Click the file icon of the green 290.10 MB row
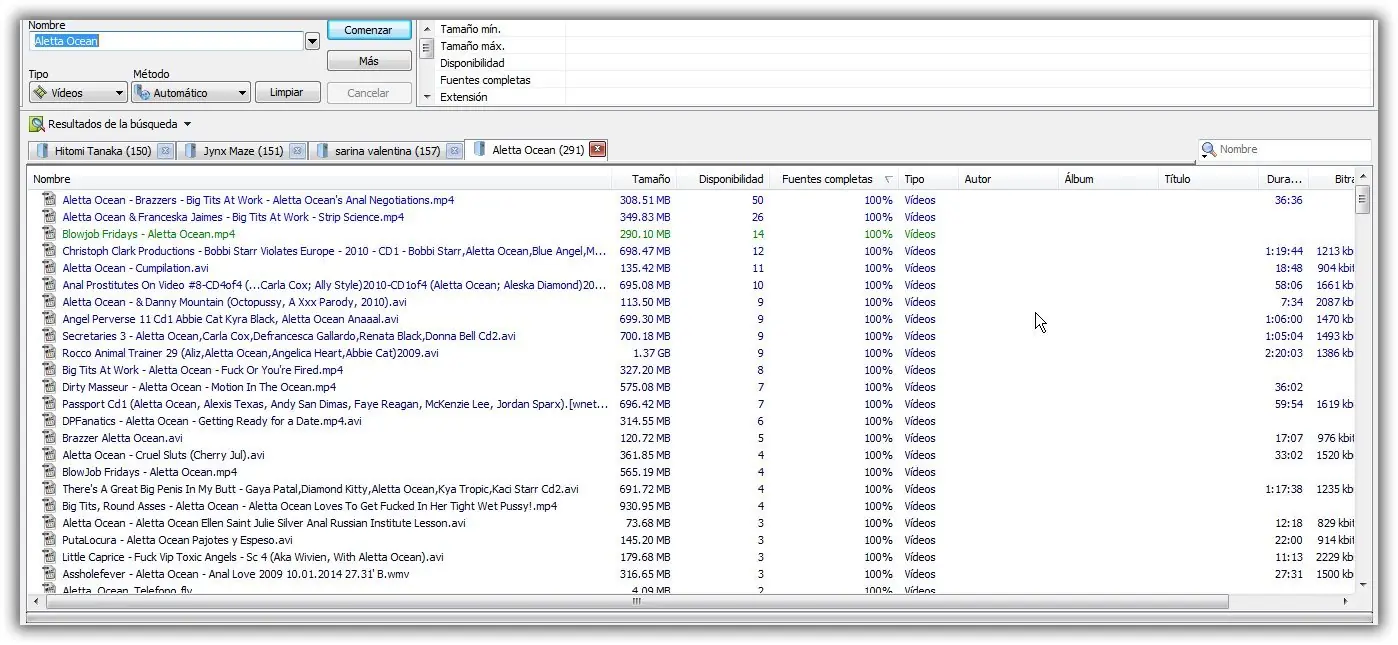 click(49, 234)
